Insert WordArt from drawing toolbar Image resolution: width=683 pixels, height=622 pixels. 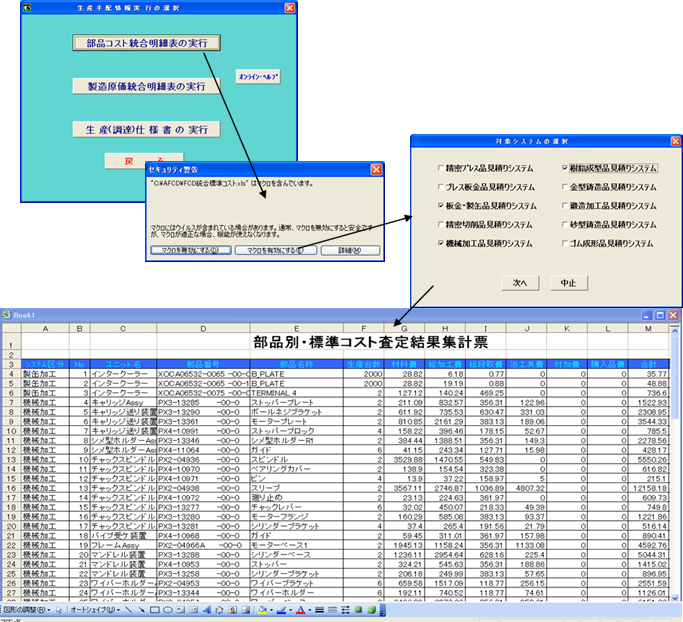click(206, 610)
